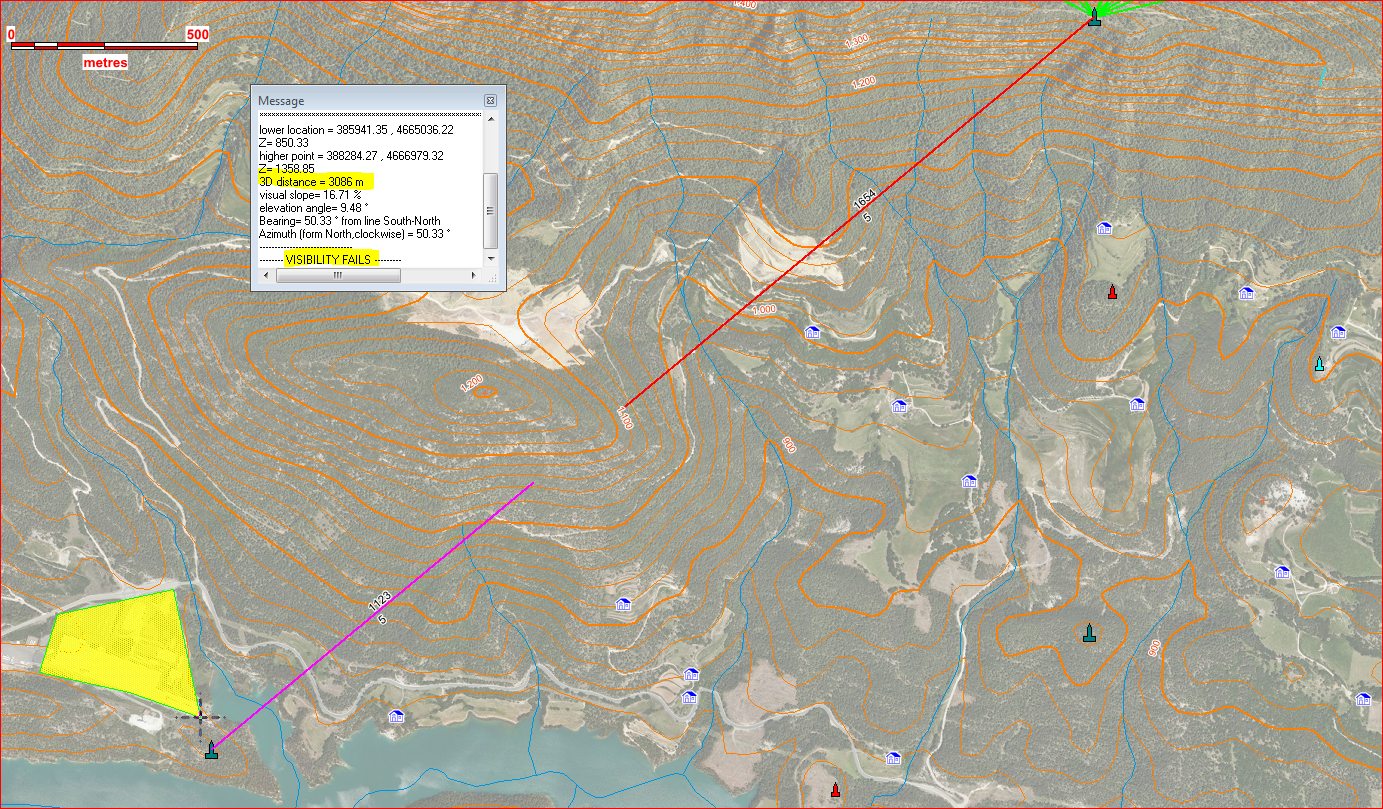Click the "1.100" contour label at red line end
1383x809 pixels.
click(624, 418)
